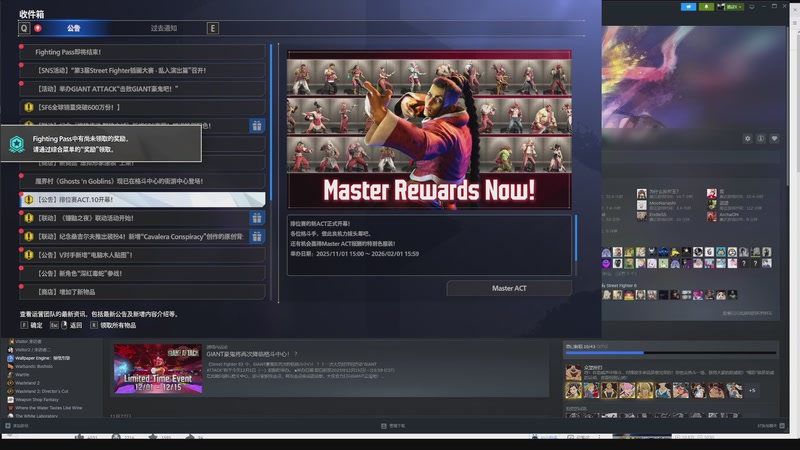Click the announcement detail text scrollbar
This screenshot has height=450, width=800.
(x=576, y=238)
